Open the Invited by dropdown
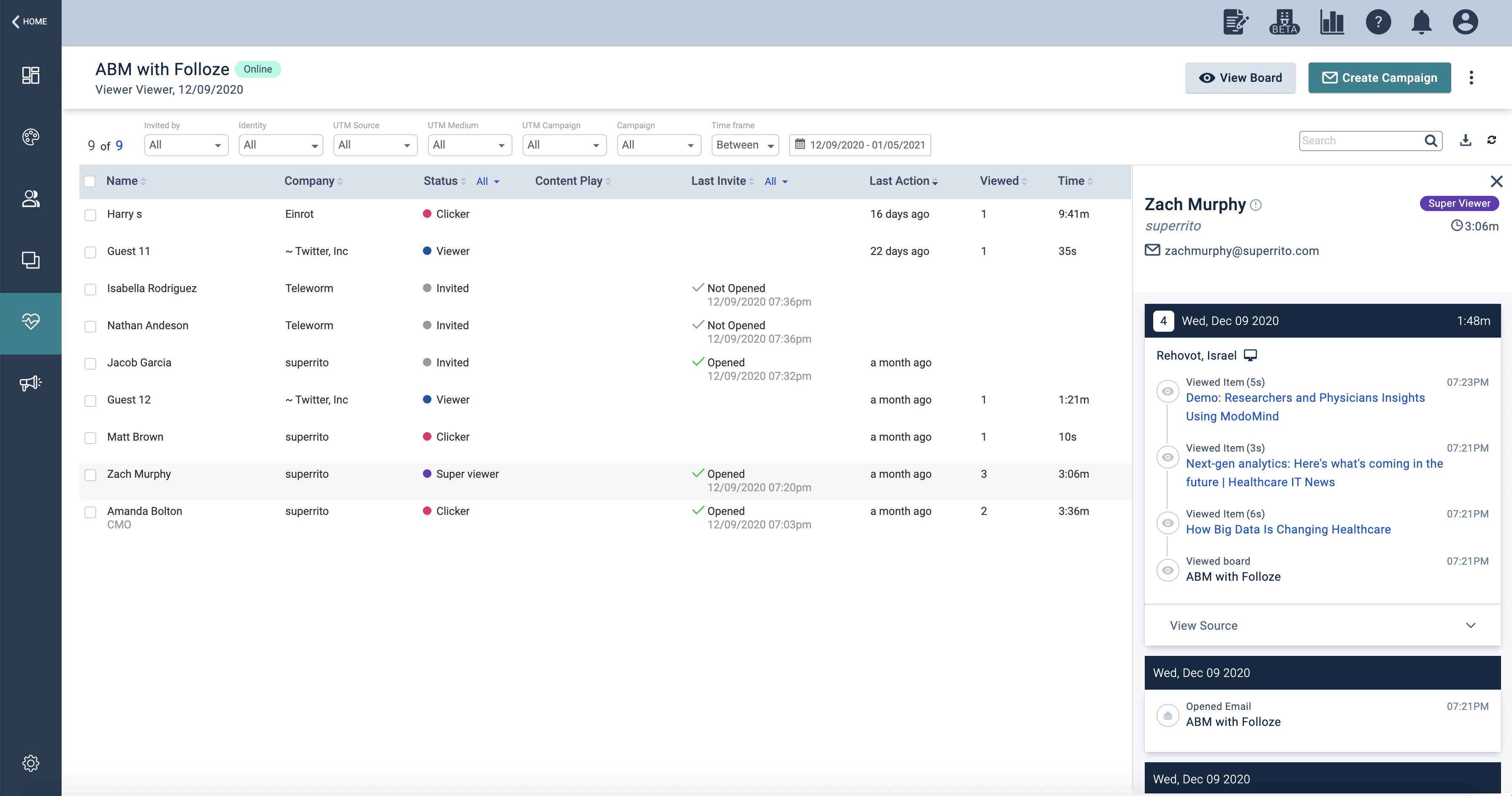The image size is (1512, 796). click(x=186, y=145)
